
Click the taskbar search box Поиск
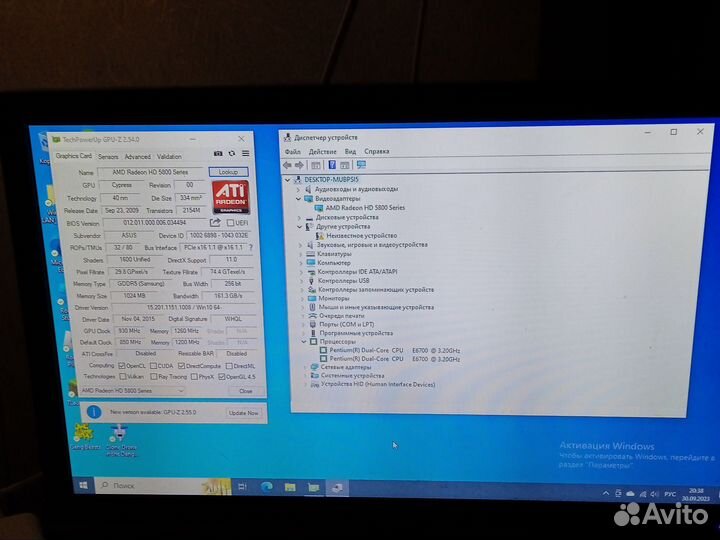[163, 486]
